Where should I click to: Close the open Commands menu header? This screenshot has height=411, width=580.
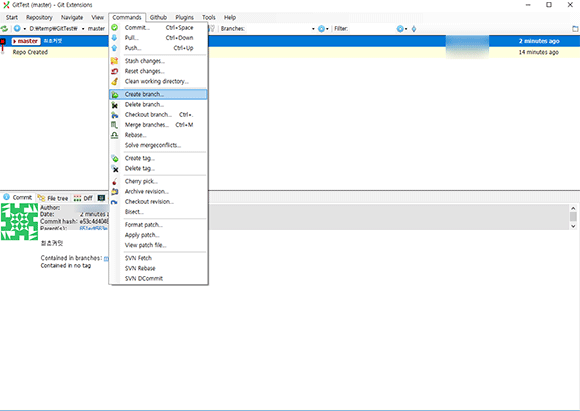[127, 17]
